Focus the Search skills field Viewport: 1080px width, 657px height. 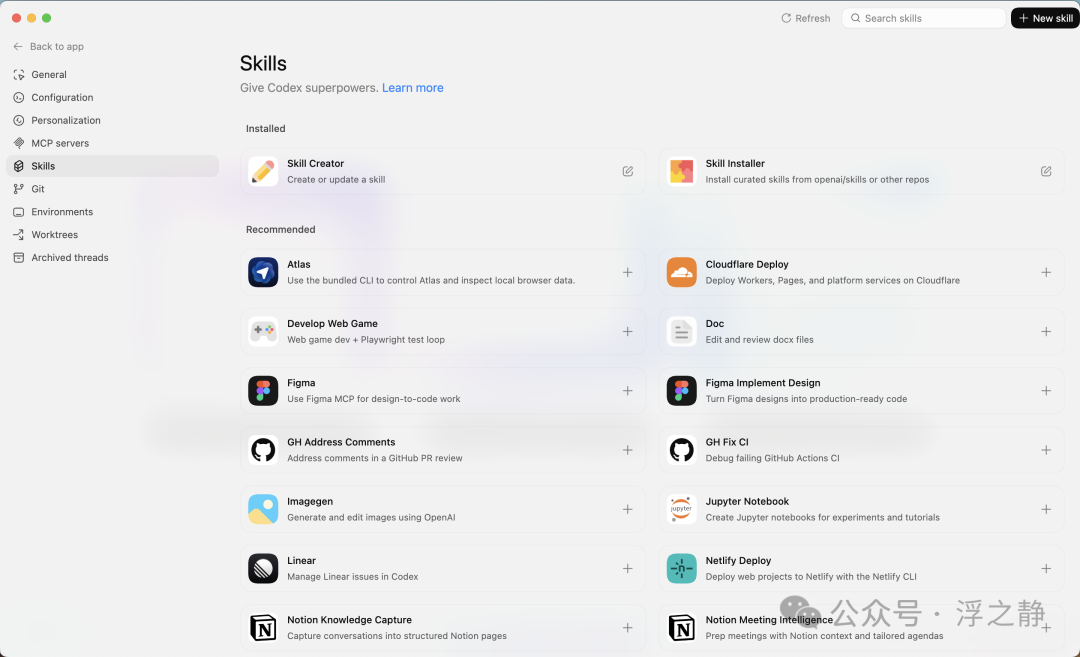pyautogui.click(x=924, y=19)
